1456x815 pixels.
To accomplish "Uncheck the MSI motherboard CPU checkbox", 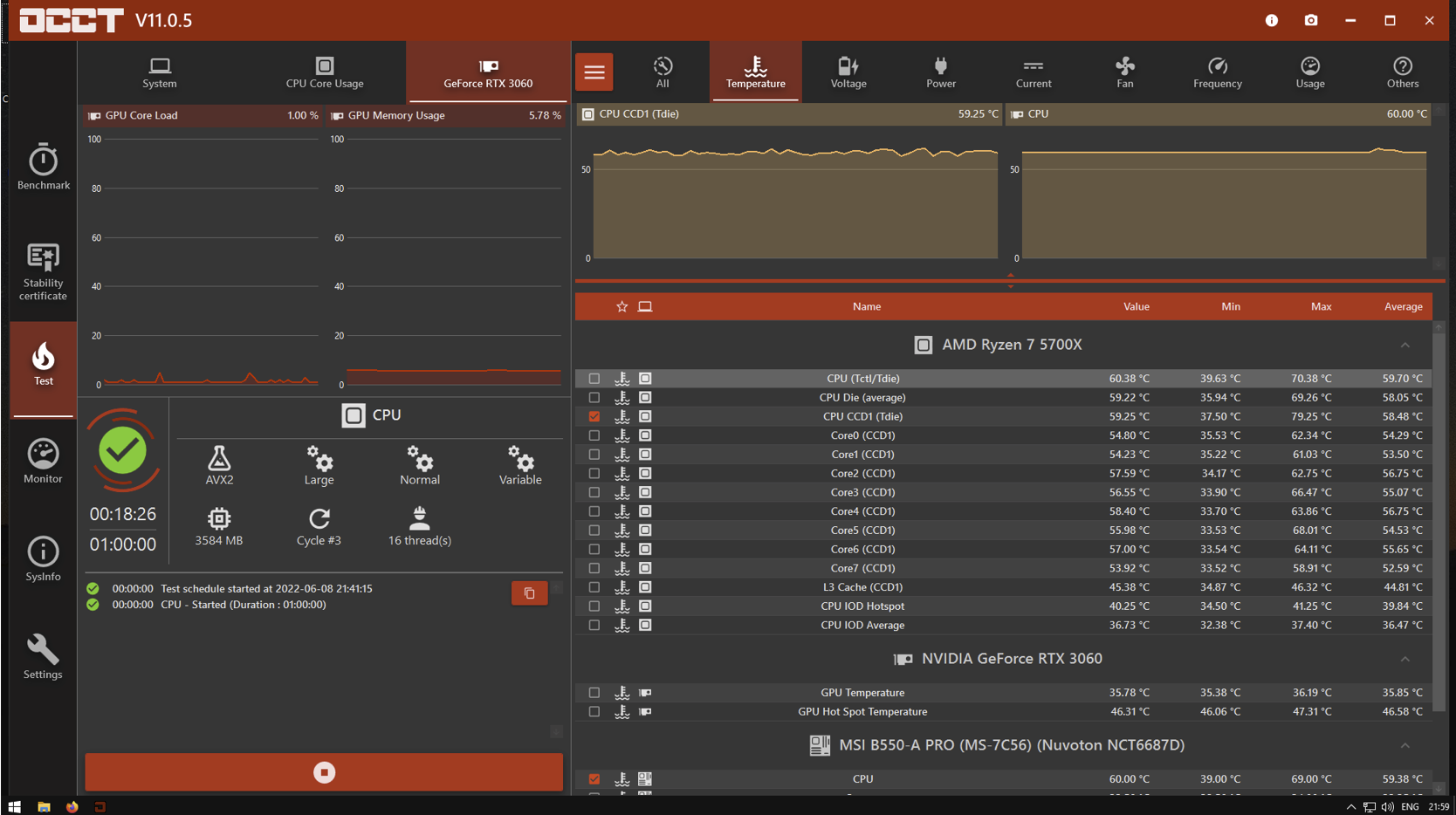I will point(594,779).
